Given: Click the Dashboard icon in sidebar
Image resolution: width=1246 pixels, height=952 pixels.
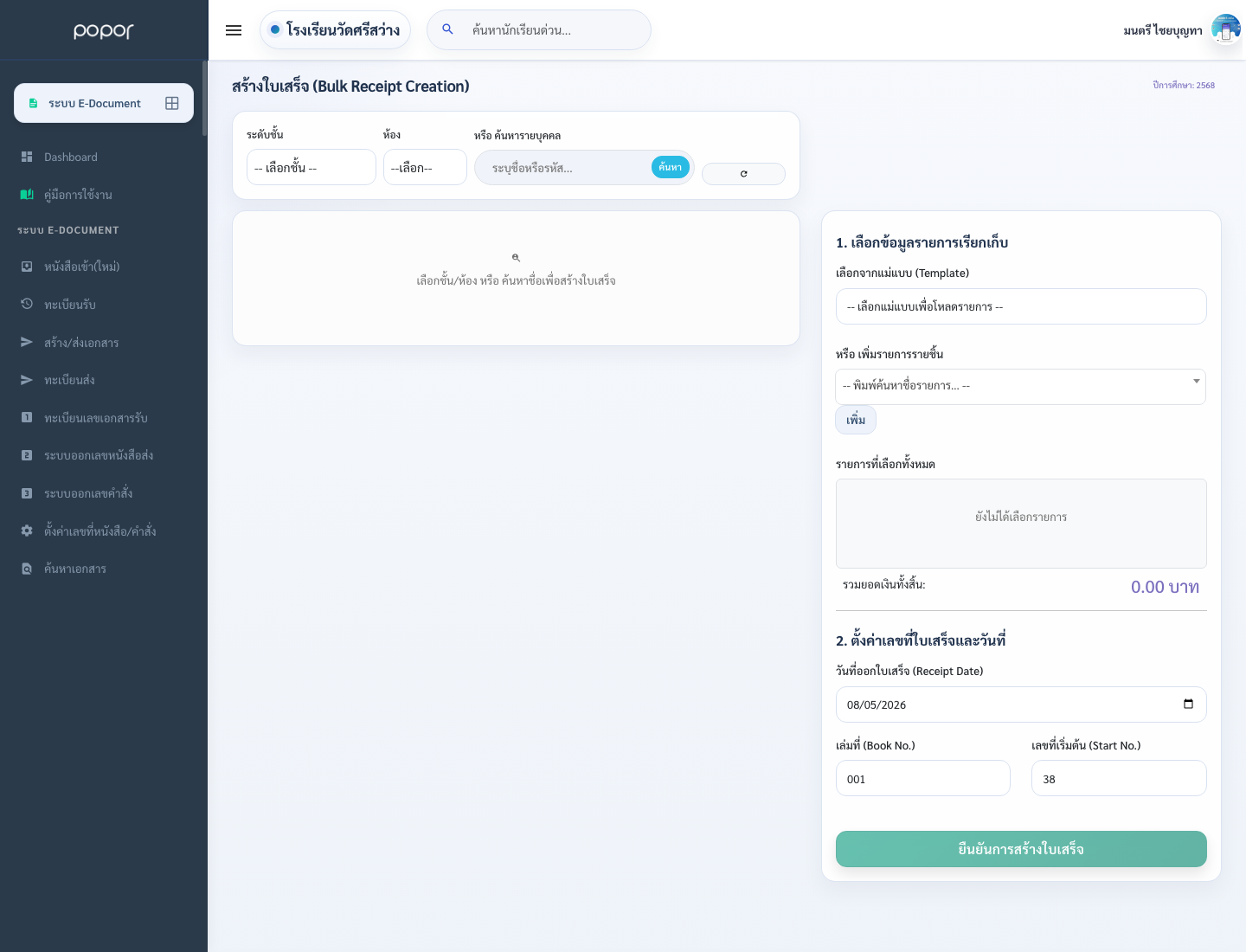Looking at the screenshot, I should 27,157.
